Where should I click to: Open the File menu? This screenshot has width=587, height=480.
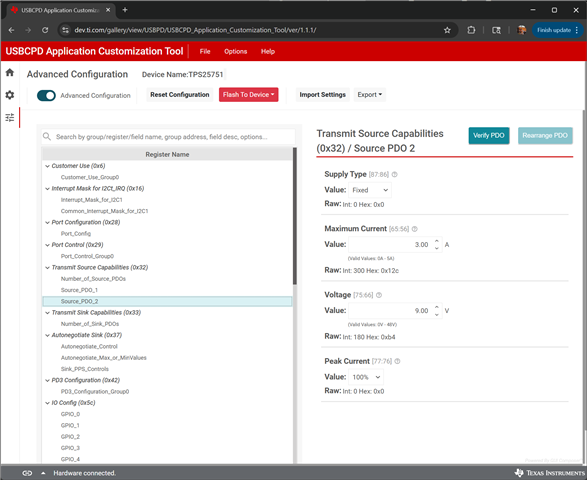tap(205, 51)
